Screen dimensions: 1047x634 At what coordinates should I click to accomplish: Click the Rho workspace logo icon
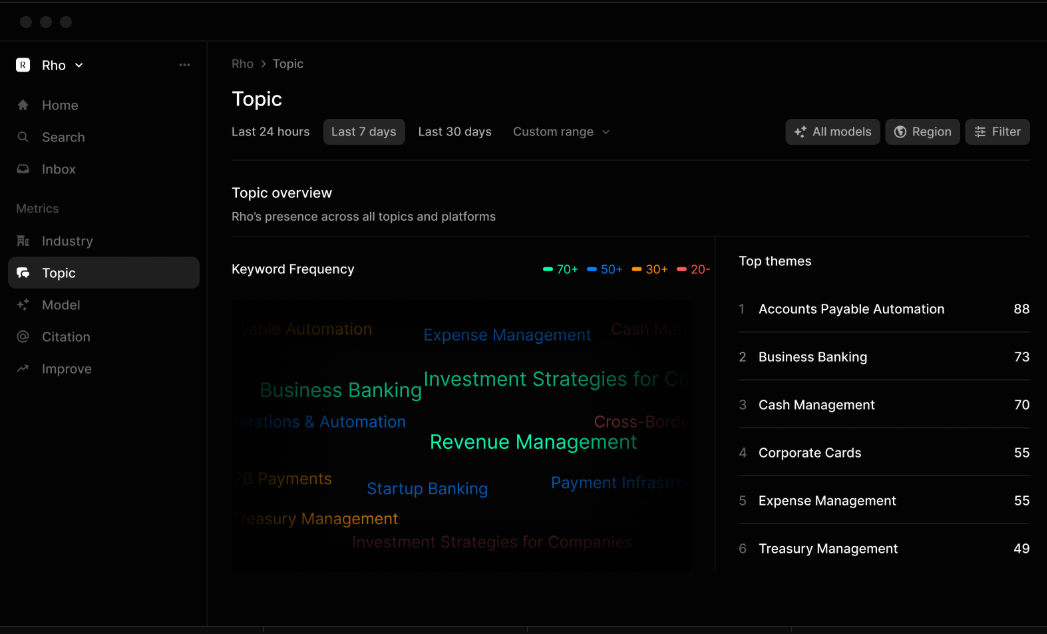[23, 65]
